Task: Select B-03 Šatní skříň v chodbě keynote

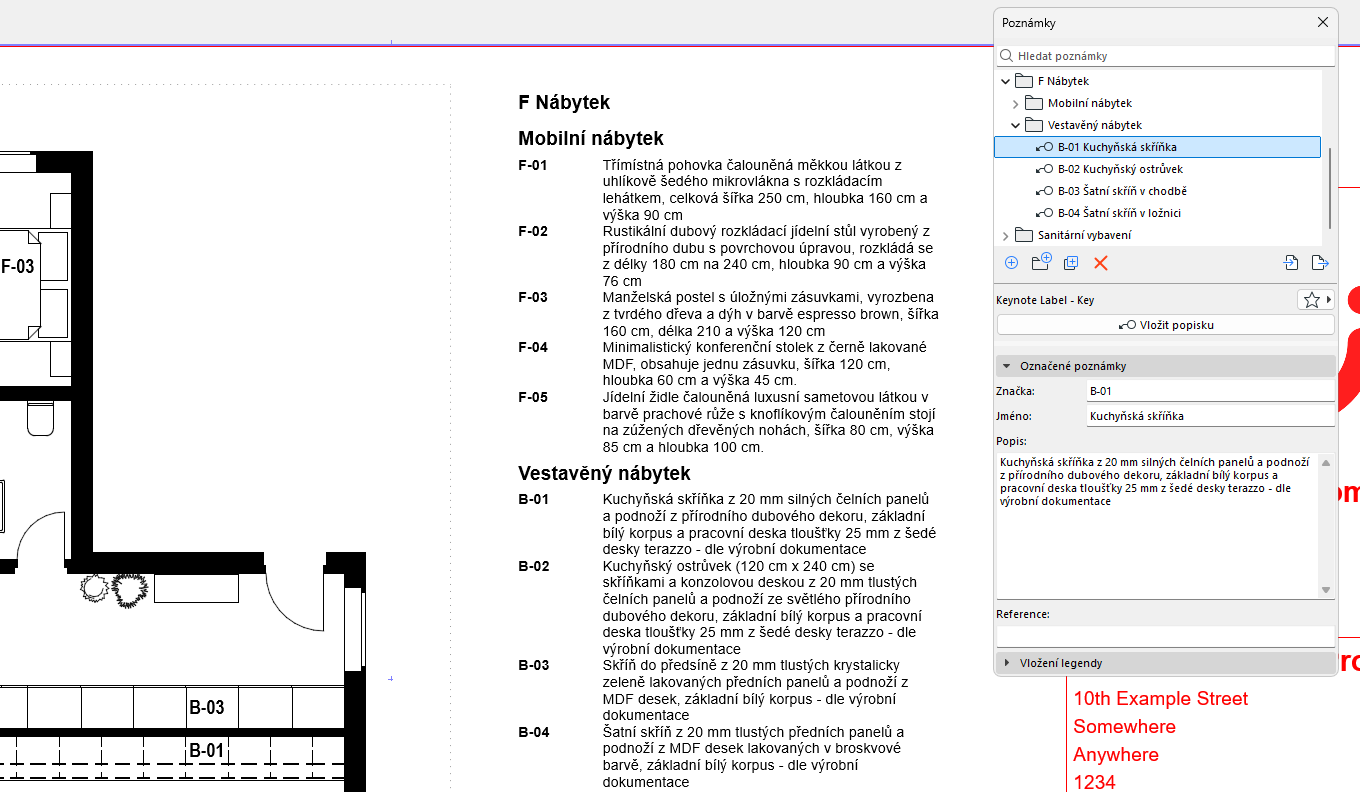Action: (1122, 191)
